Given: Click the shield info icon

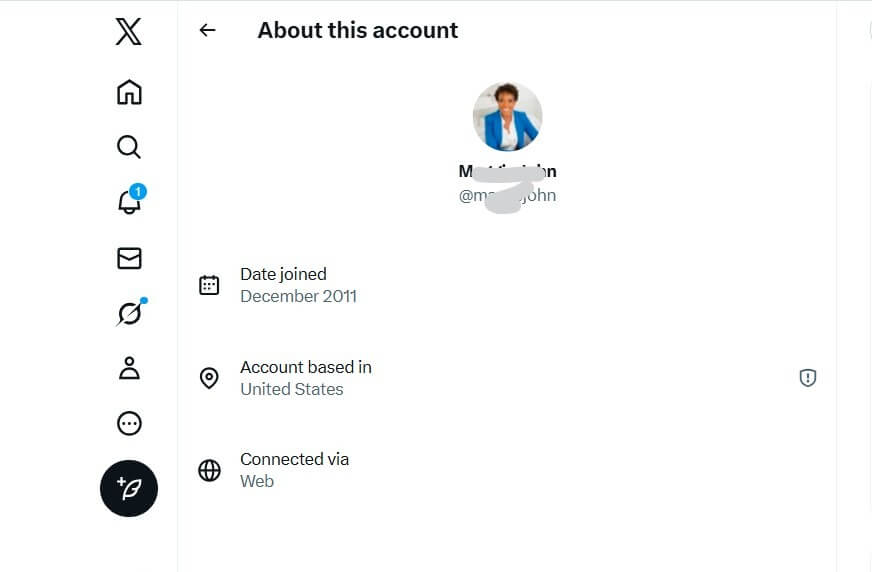Looking at the screenshot, I should point(808,378).
